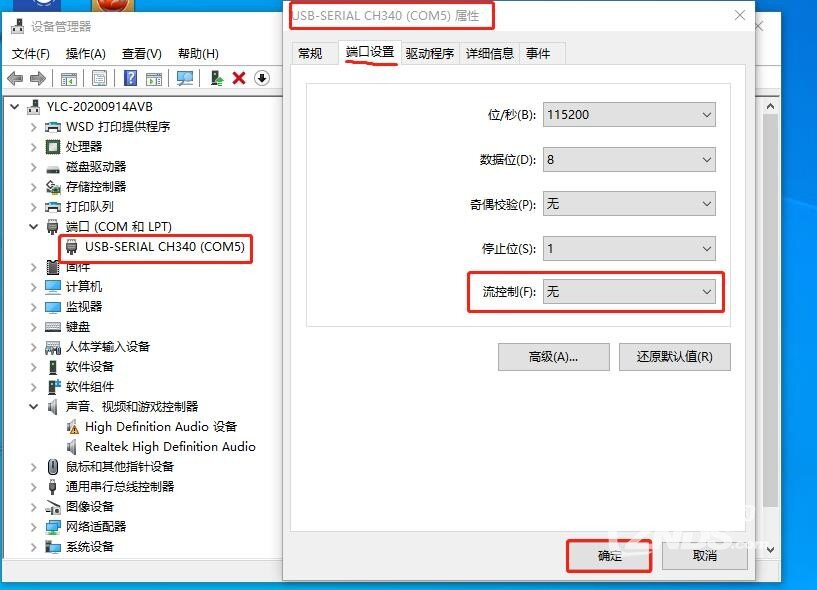Click the 取消 button
Image resolution: width=817 pixels, height=590 pixels.
pos(704,556)
